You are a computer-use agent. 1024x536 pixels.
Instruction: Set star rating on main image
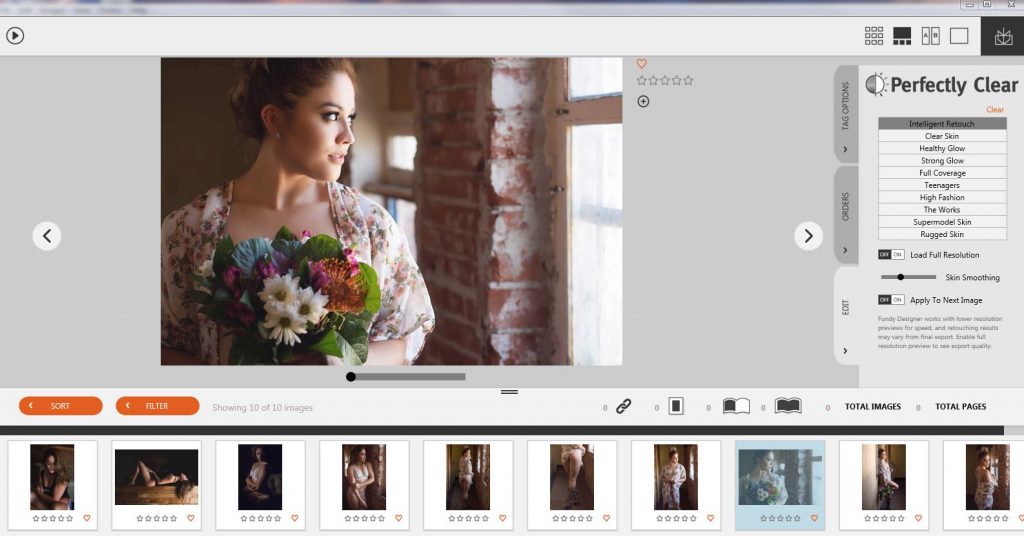[x=665, y=80]
